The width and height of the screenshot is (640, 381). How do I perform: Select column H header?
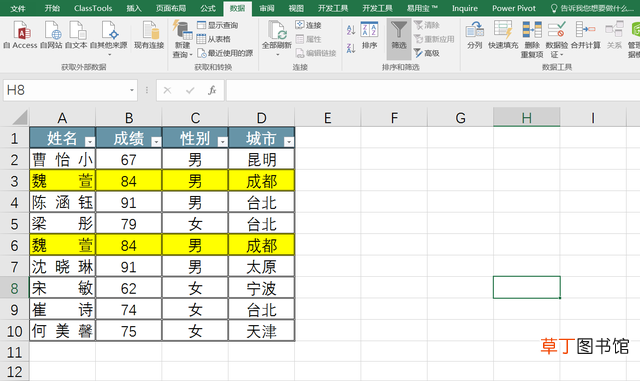527,118
